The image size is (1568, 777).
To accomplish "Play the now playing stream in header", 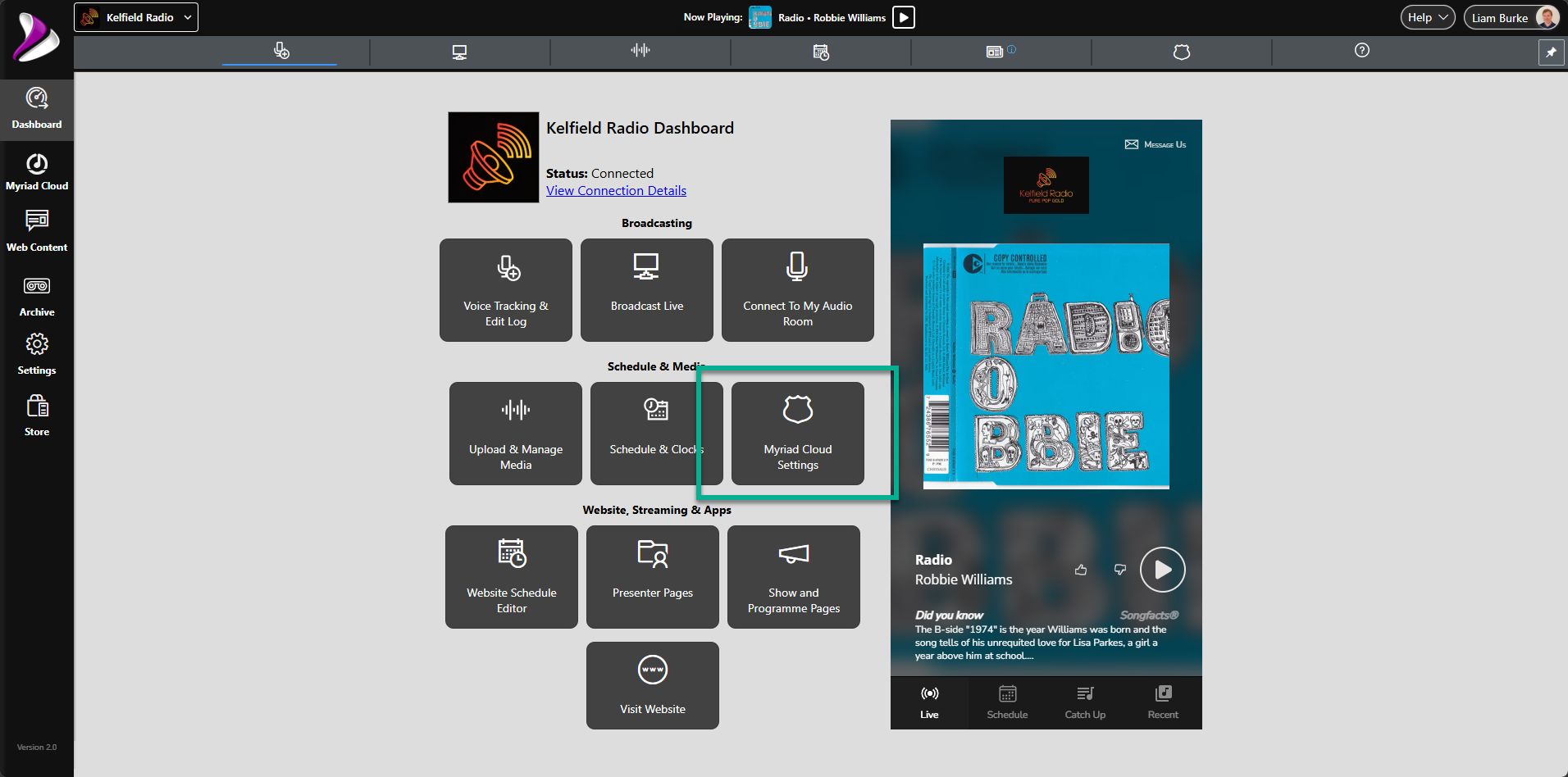I will [x=904, y=17].
